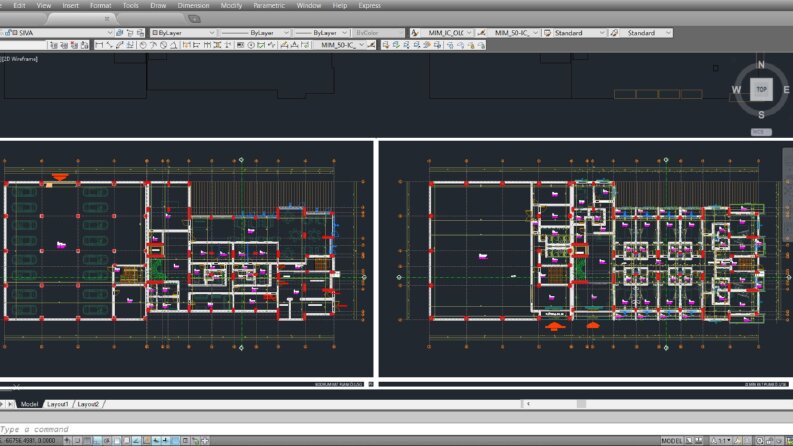Select the Center Mark tool

click(251, 45)
